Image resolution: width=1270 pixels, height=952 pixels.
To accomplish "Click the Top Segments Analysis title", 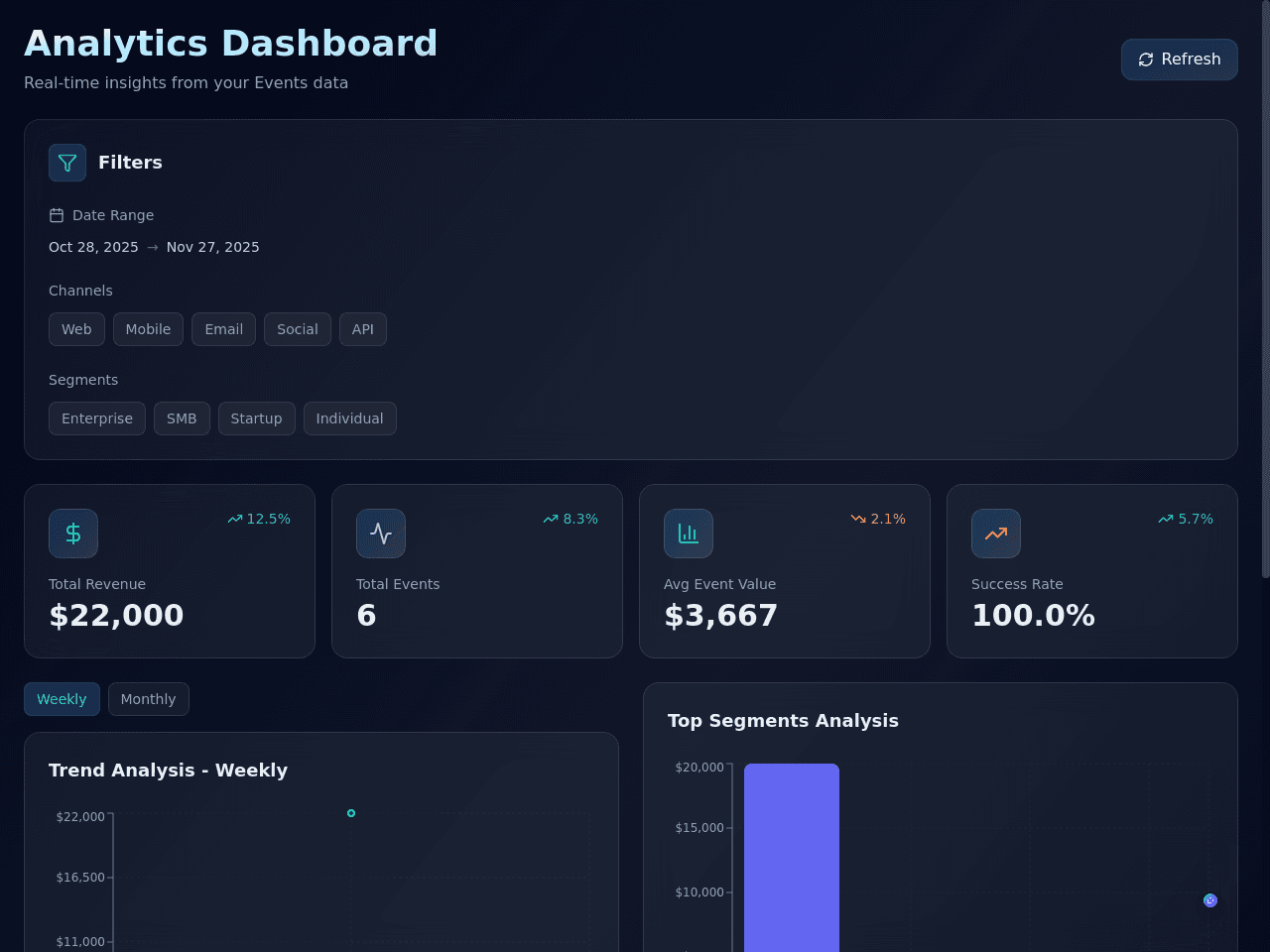I will tap(783, 721).
